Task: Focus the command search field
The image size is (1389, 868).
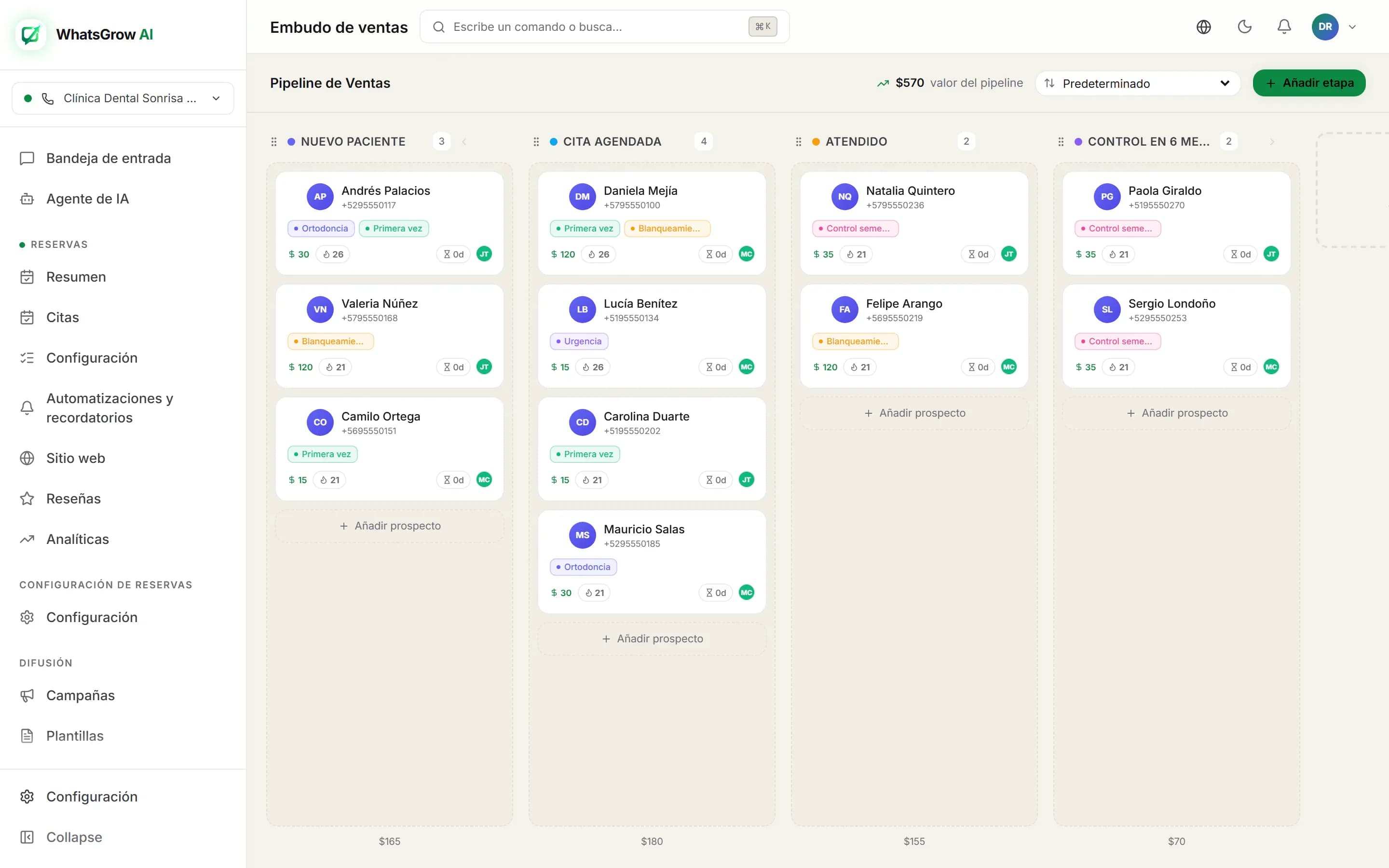Action: 604,27
